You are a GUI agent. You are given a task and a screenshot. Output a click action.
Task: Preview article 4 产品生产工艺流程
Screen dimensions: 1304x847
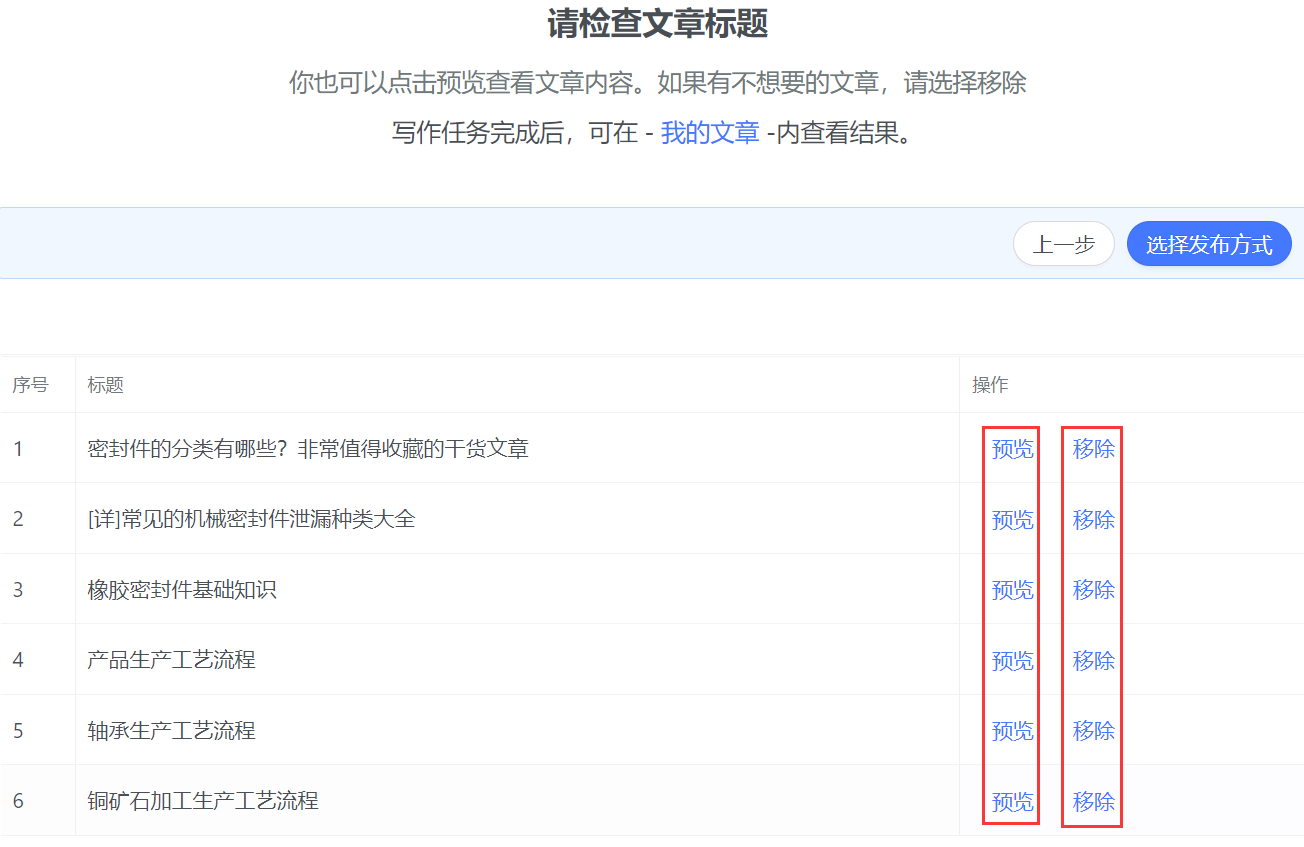pyautogui.click(x=1012, y=661)
